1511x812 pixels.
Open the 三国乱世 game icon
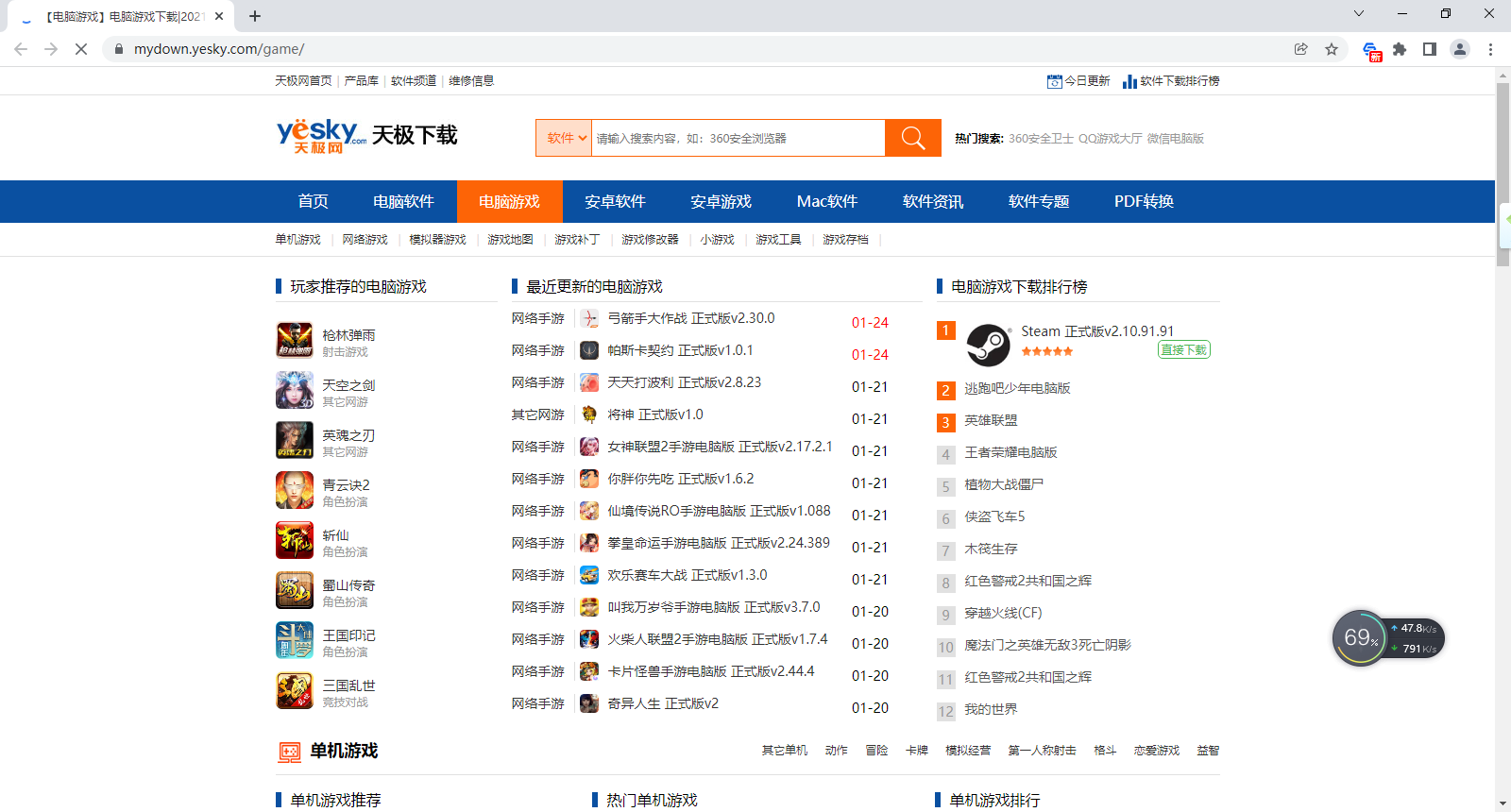[x=295, y=690]
